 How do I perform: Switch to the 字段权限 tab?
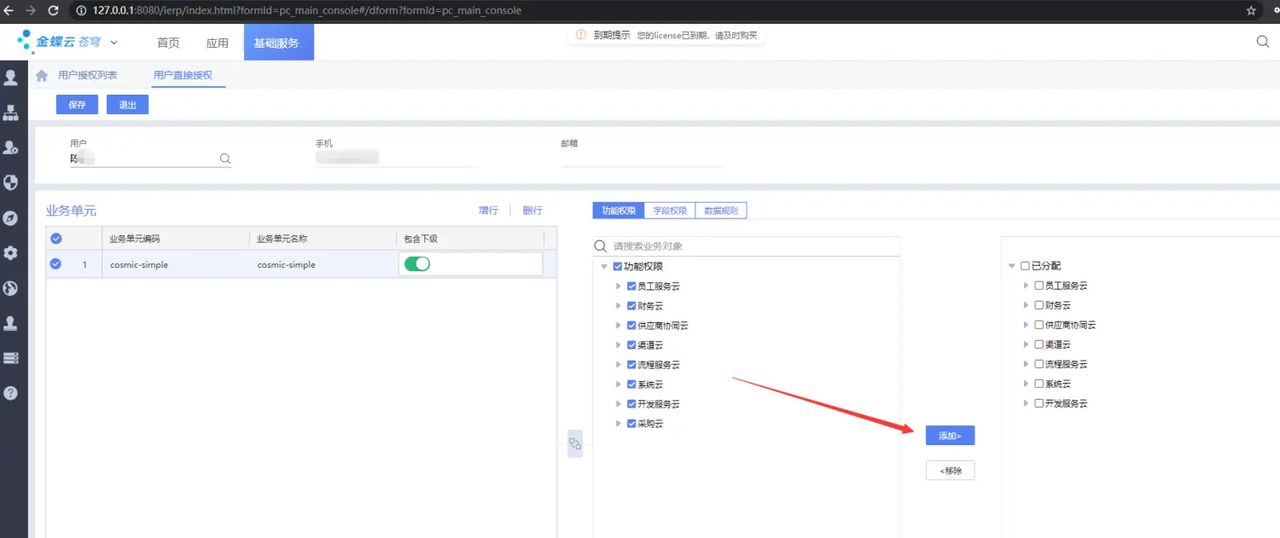pyautogui.click(x=670, y=211)
